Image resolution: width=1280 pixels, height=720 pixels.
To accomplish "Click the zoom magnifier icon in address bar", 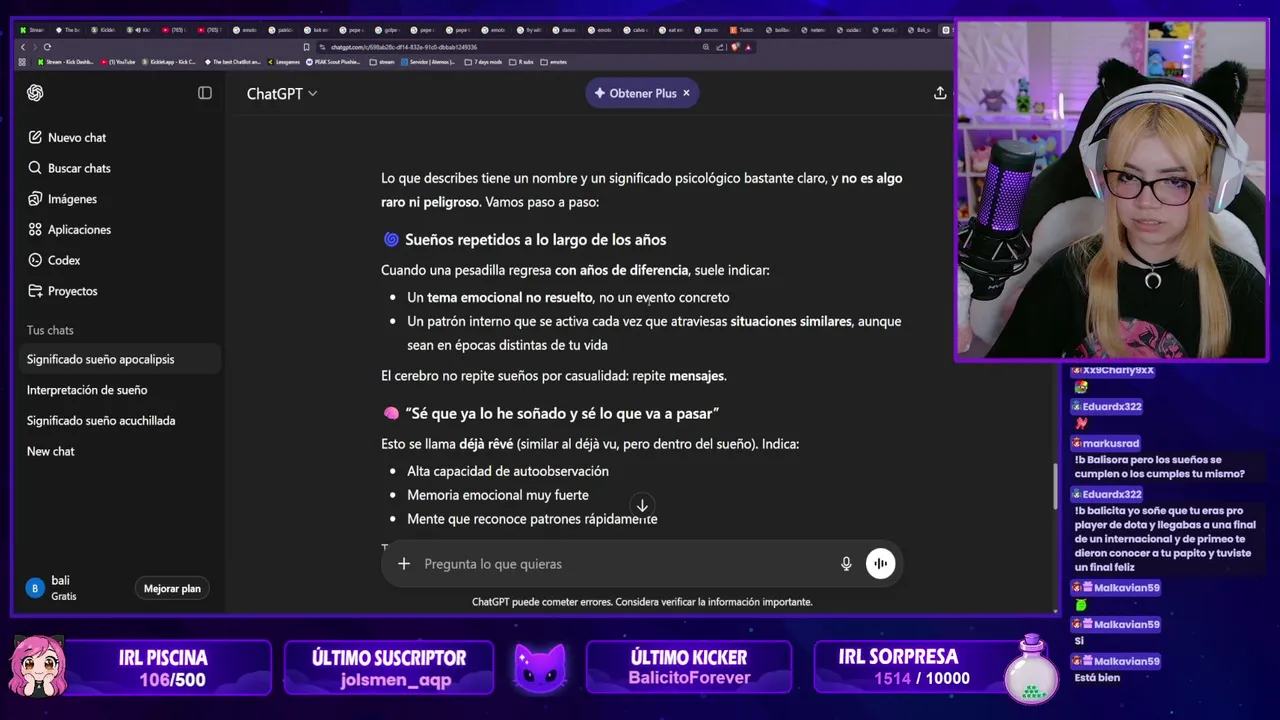I will click(706, 47).
